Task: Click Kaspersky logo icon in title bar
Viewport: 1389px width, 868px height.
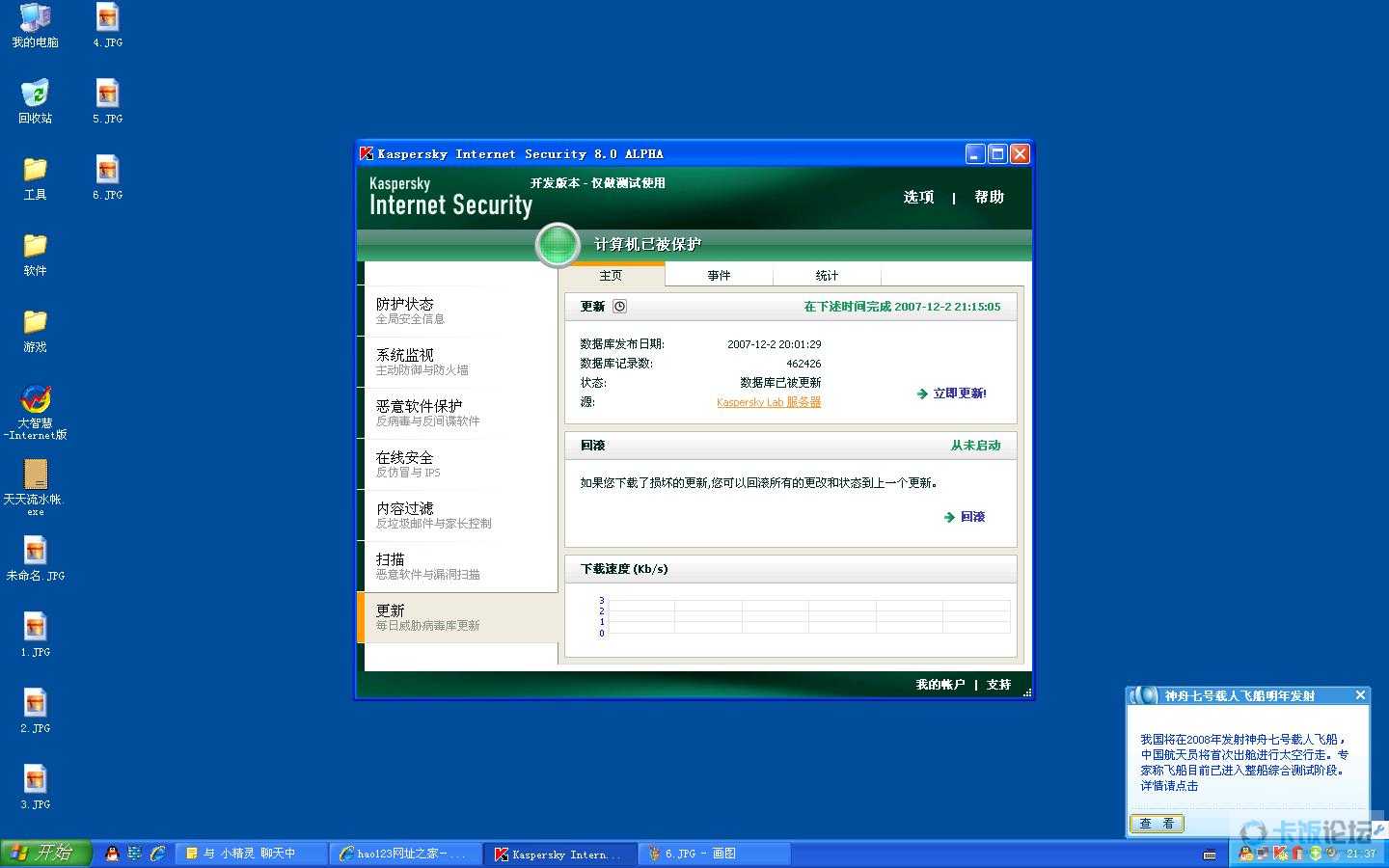Action: click(x=367, y=153)
